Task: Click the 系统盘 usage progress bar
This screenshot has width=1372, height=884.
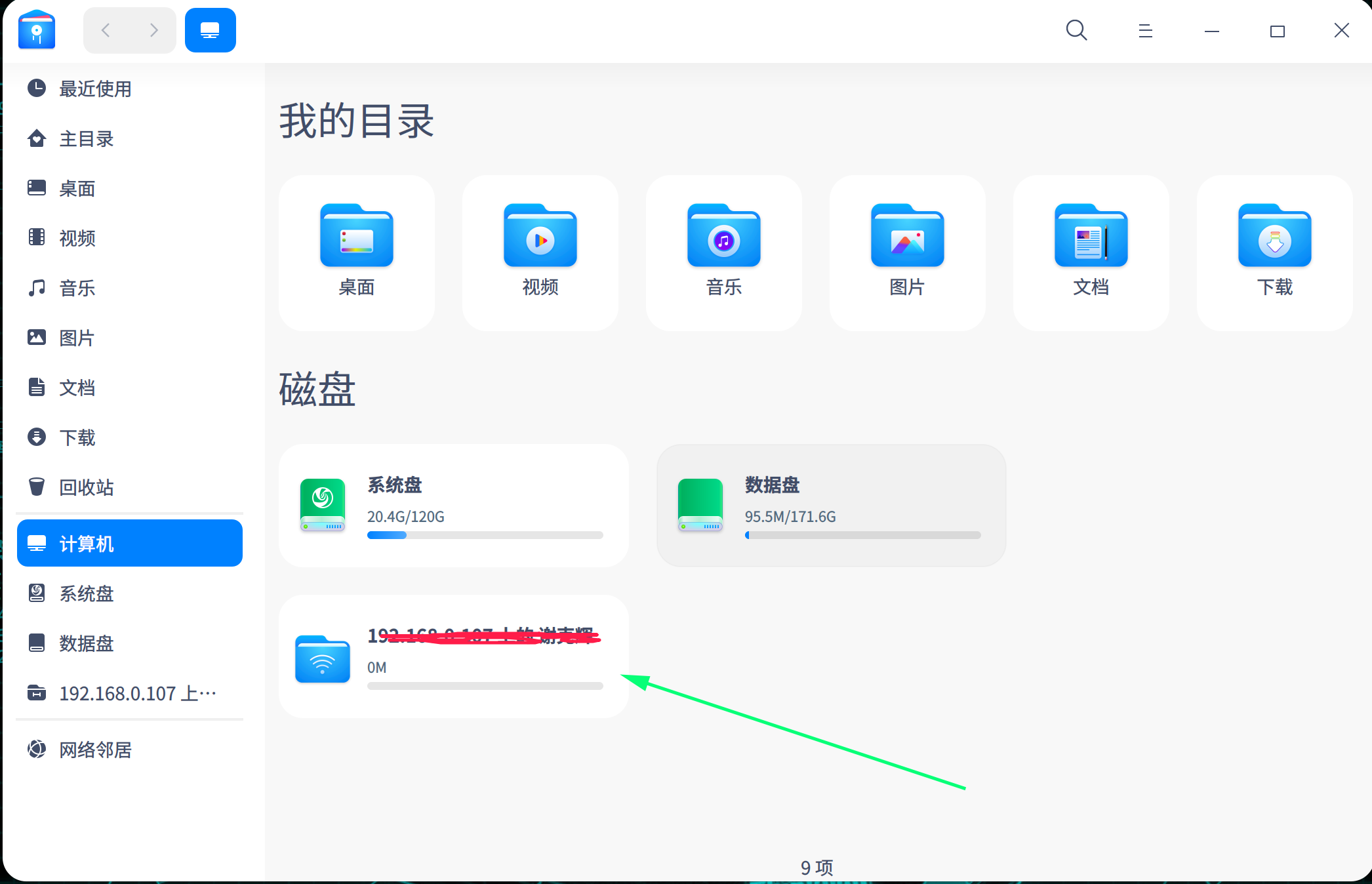Action: tap(485, 535)
